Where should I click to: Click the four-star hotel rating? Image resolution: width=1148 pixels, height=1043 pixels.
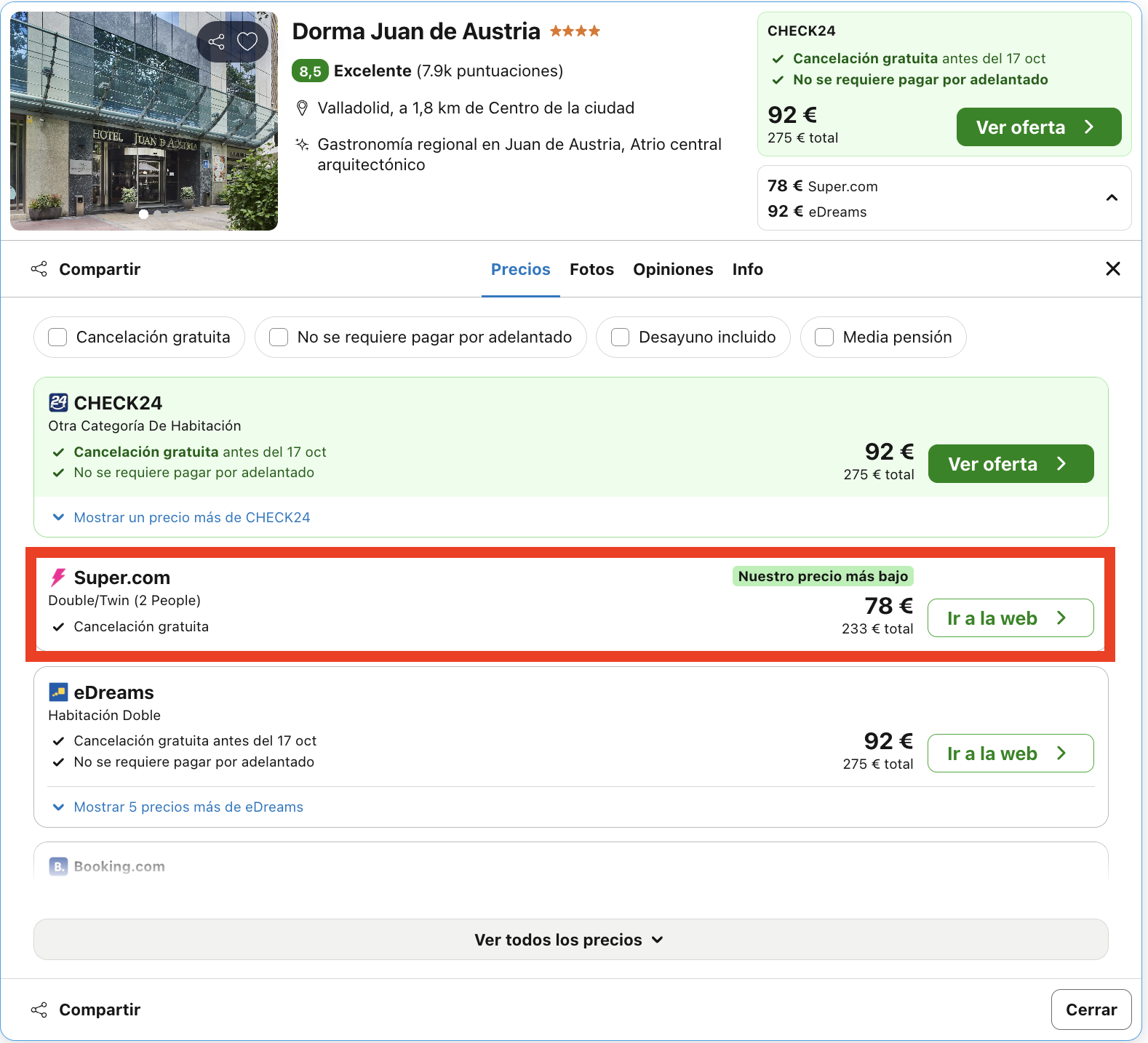pyautogui.click(x=575, y=31)
